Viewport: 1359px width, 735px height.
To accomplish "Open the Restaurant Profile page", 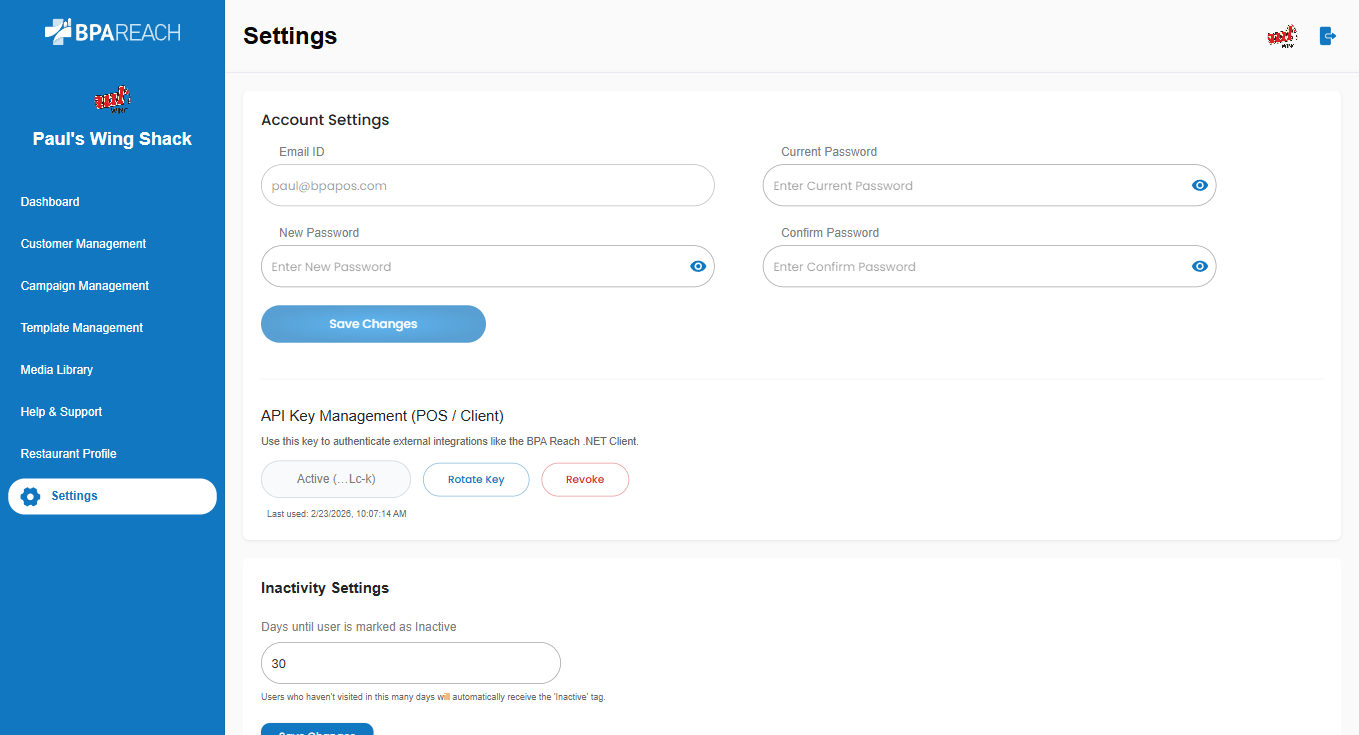I will [x=69, y=454].
